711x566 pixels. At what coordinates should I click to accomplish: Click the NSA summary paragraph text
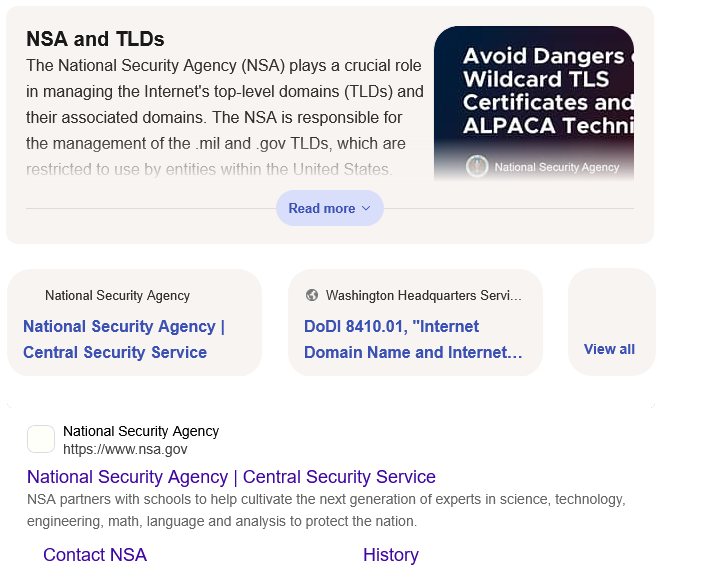(x=224, y=118)
